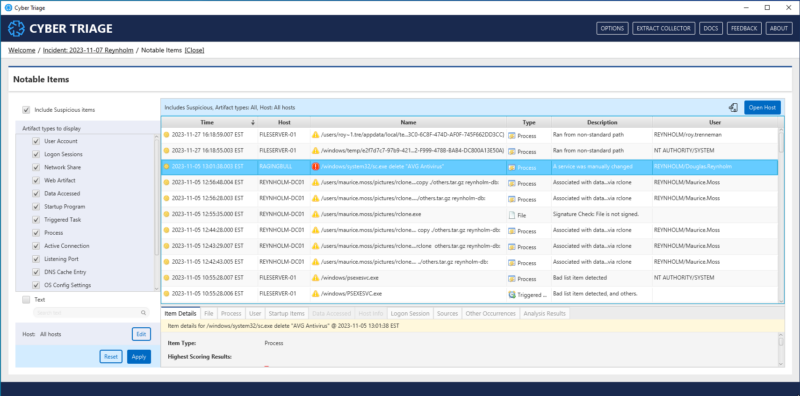Go to the Welcome breadcrumb link
Image resolution: width=800 pixels, height=396 pixels.
(x=22, y=51)
